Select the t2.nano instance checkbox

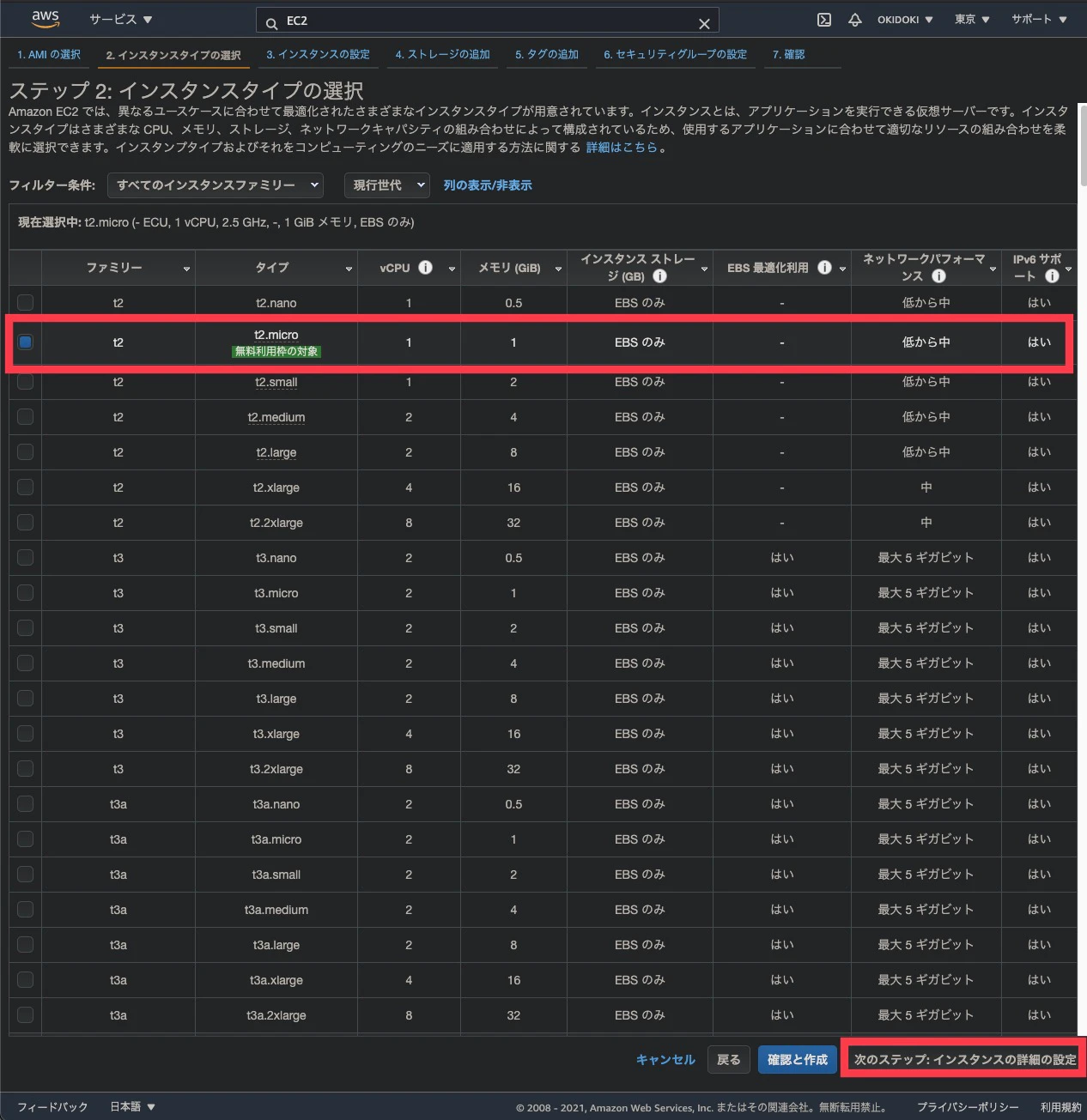[26, 302]
